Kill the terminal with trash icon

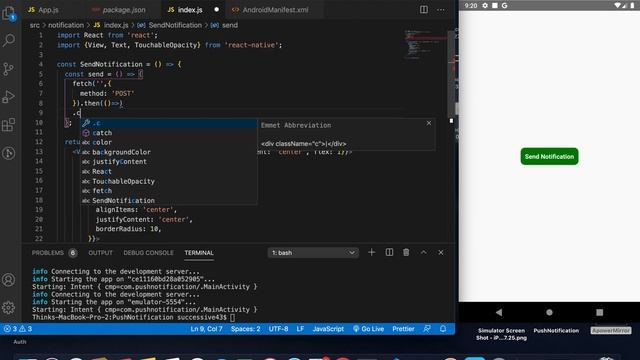tap(406, 253)
